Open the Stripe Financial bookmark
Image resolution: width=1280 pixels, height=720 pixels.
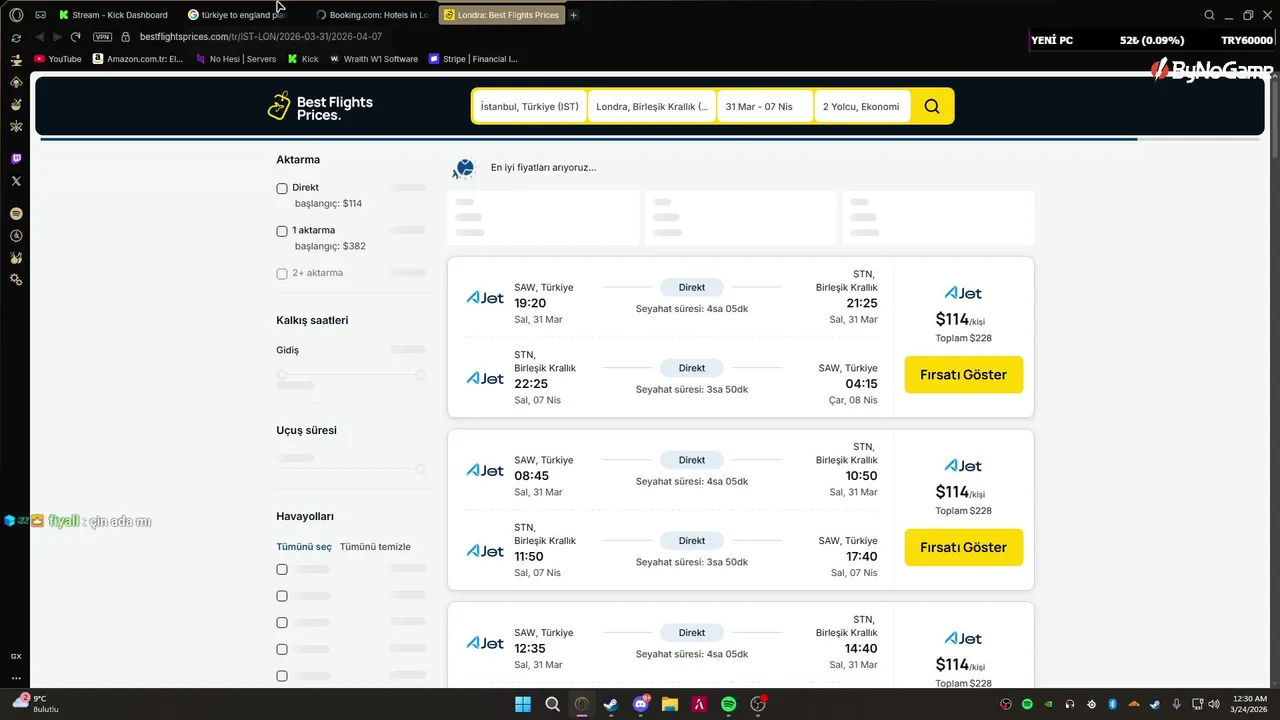(x=473, y=59)
